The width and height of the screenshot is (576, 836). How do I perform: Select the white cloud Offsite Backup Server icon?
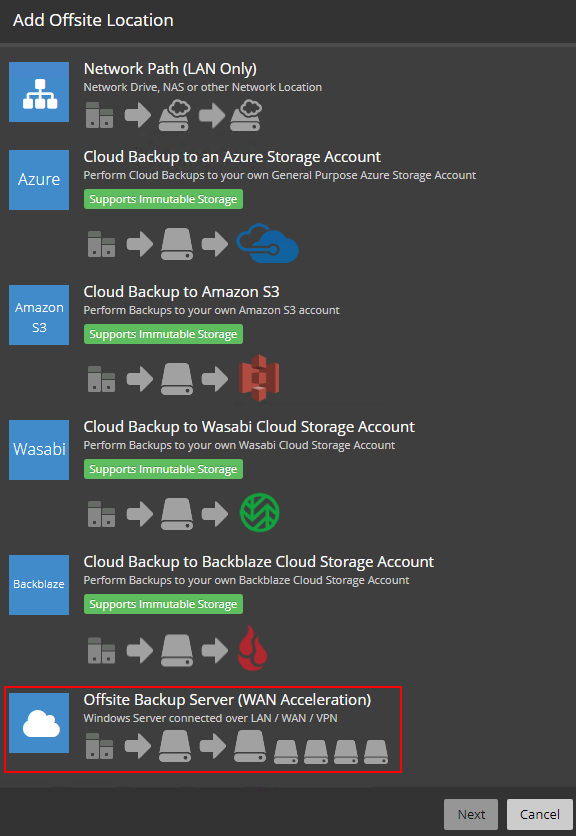pyautogui.click(x=39, y=722)
